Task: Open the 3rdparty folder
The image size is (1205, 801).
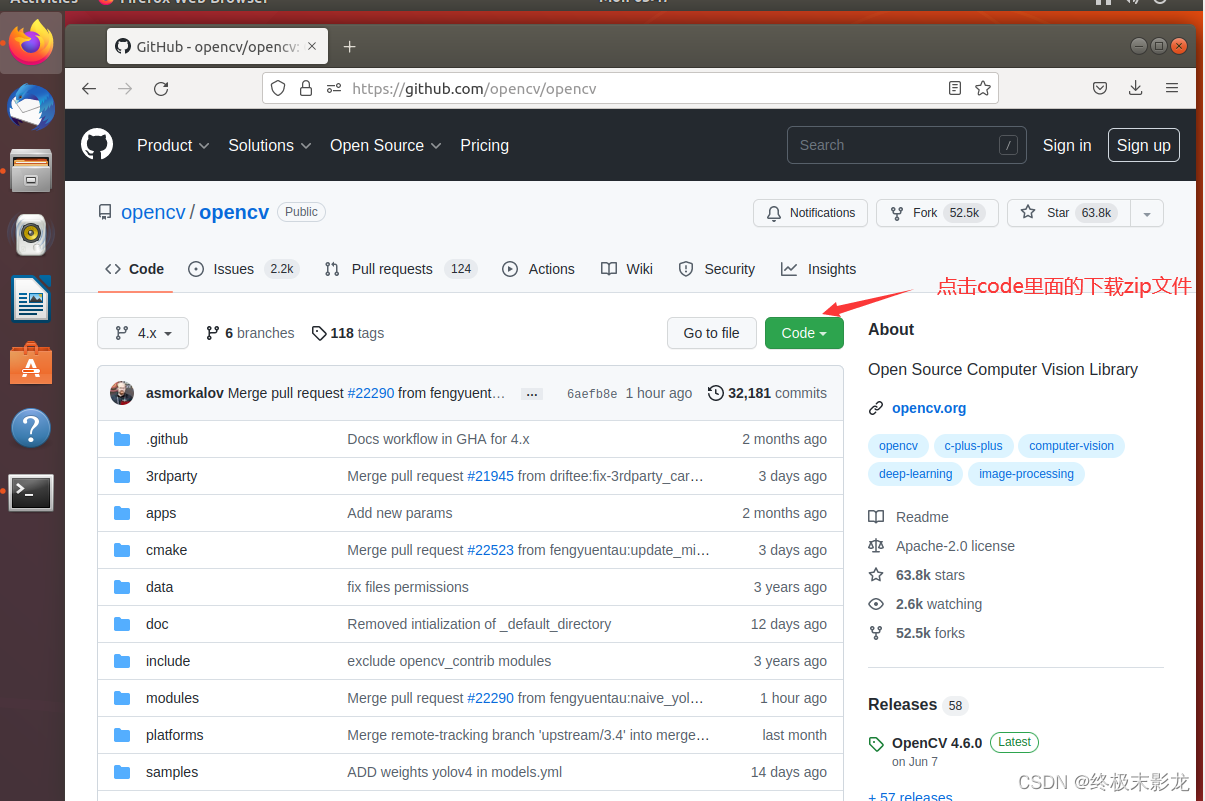Action: 171,476
